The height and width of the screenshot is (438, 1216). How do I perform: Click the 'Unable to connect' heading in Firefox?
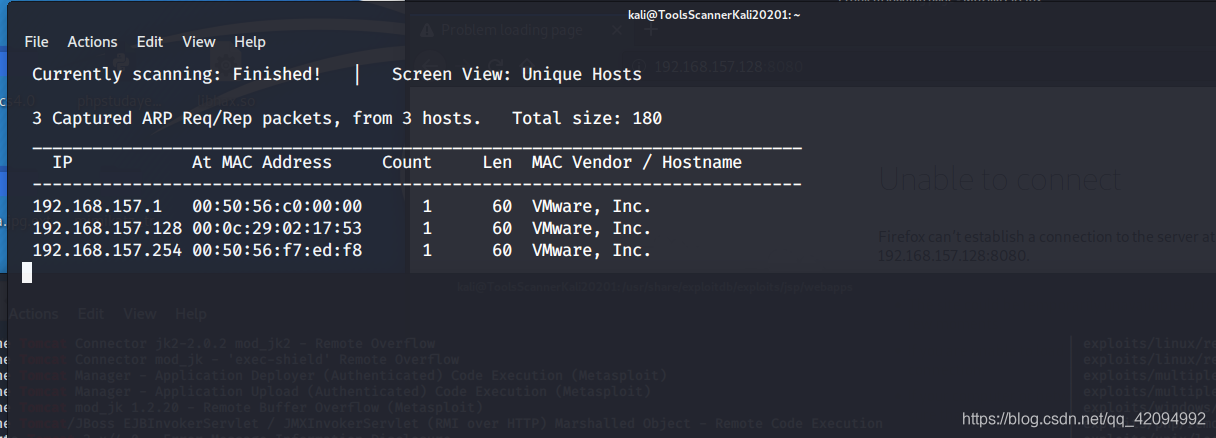999,180
